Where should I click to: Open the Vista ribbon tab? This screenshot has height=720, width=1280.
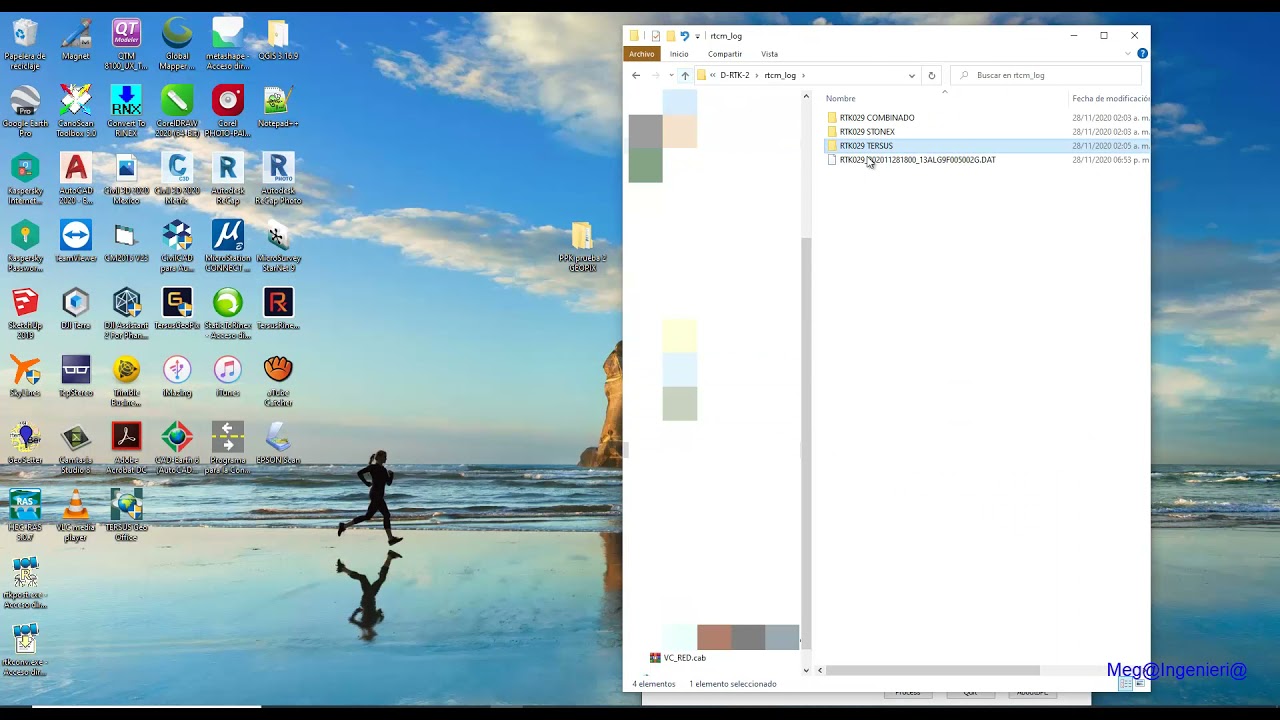pyautogui.click(x=769, y=54)
